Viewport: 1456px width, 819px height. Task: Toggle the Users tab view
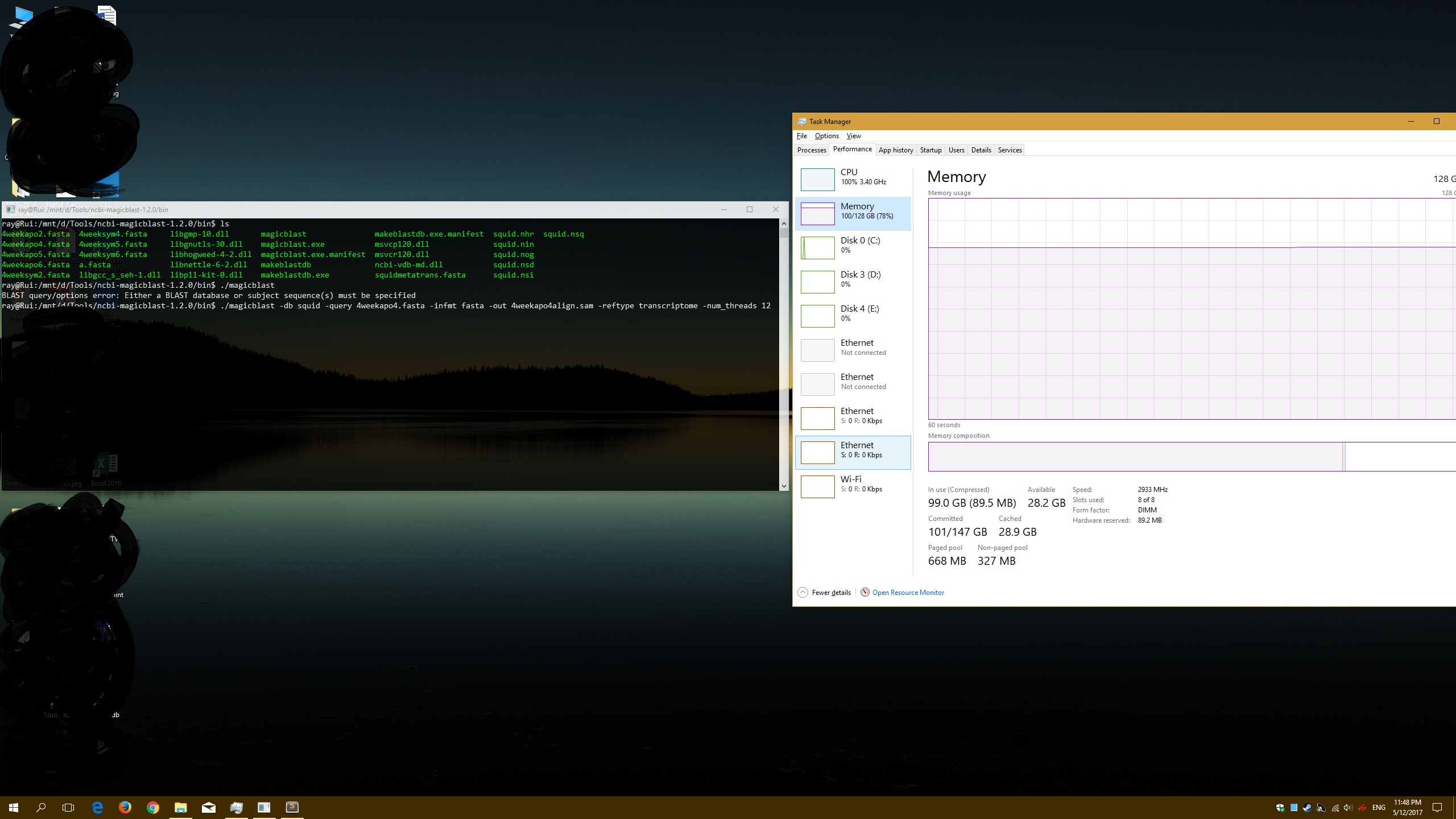956,150
